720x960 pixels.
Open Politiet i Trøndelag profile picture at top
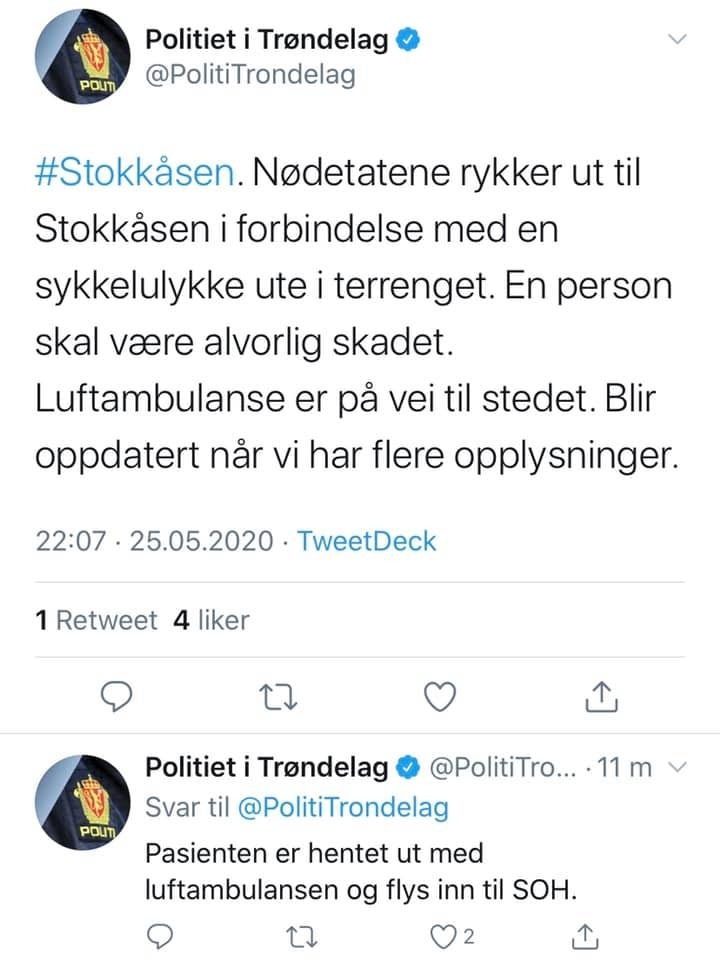(x=78, y=60)
